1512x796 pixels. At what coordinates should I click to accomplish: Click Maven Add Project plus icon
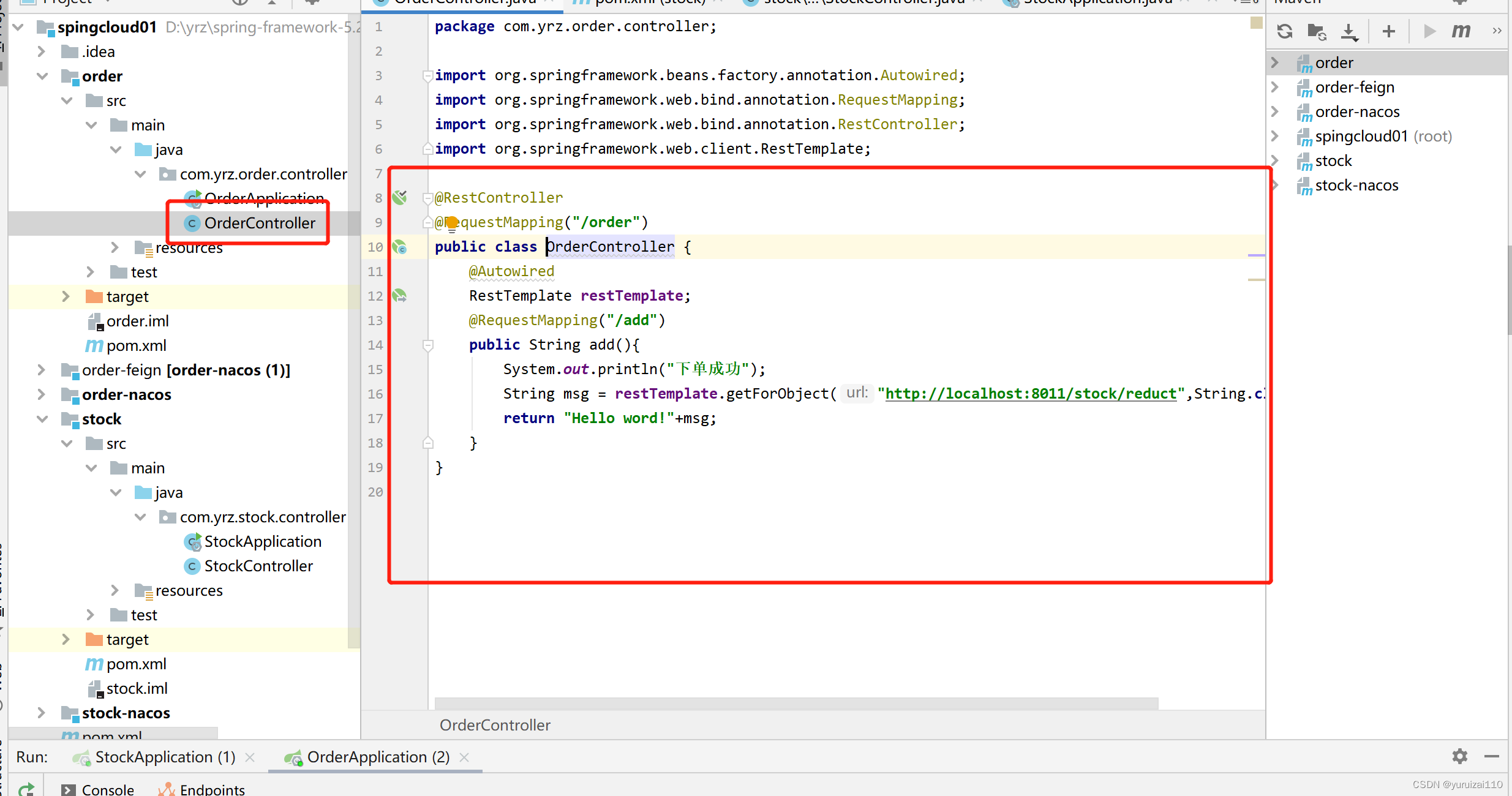1389,31
